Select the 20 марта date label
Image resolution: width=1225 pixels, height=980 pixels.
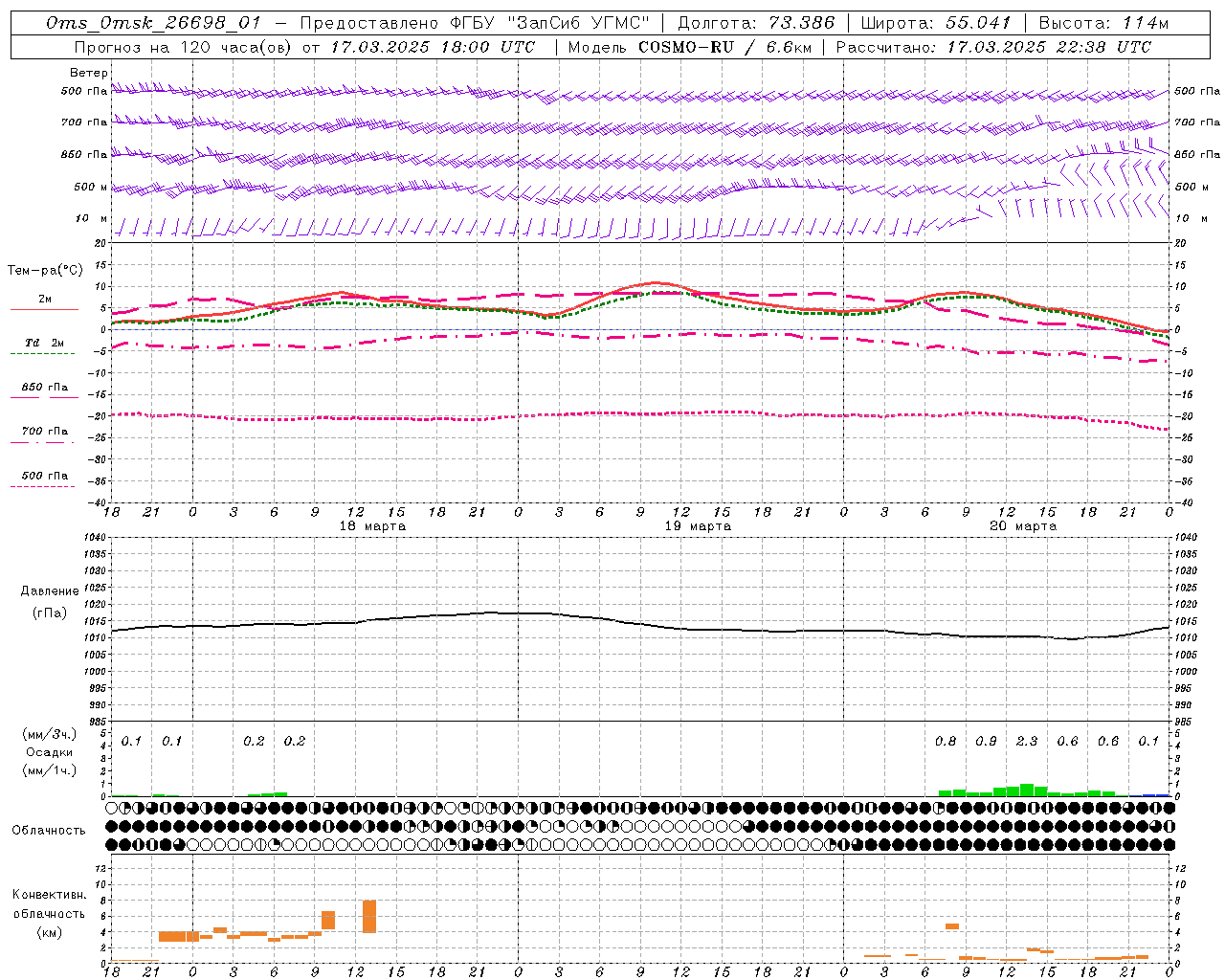[x=1023, y=526]
